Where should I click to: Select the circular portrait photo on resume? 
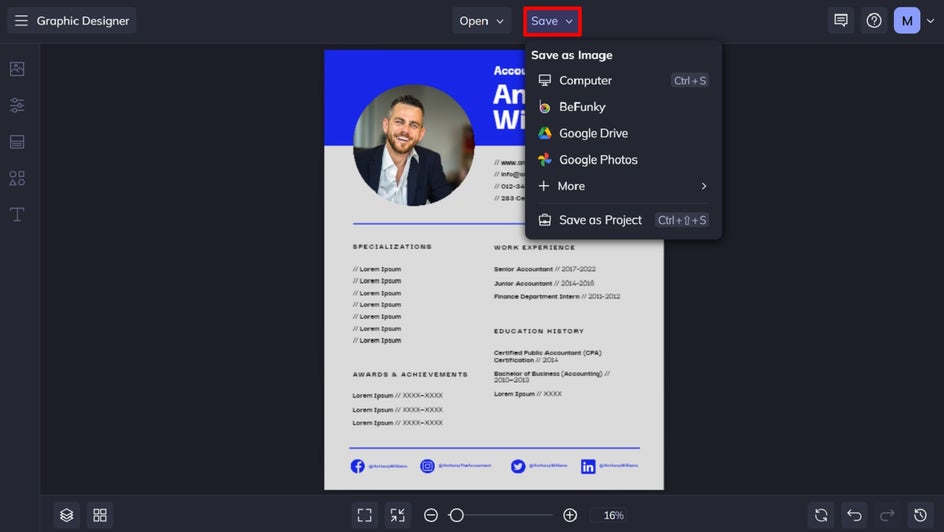click(414, 145)
